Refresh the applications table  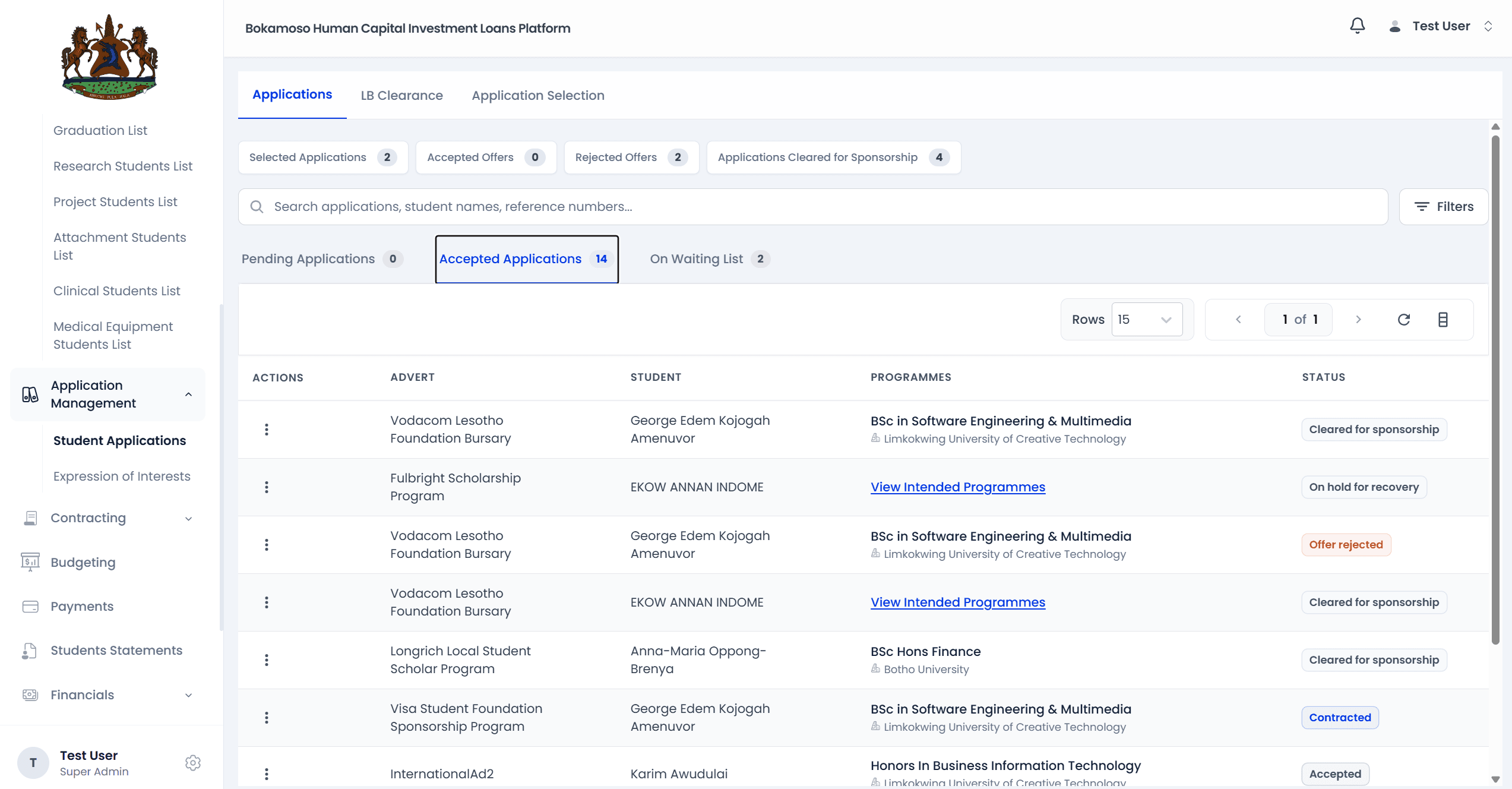coord(1404,320)
